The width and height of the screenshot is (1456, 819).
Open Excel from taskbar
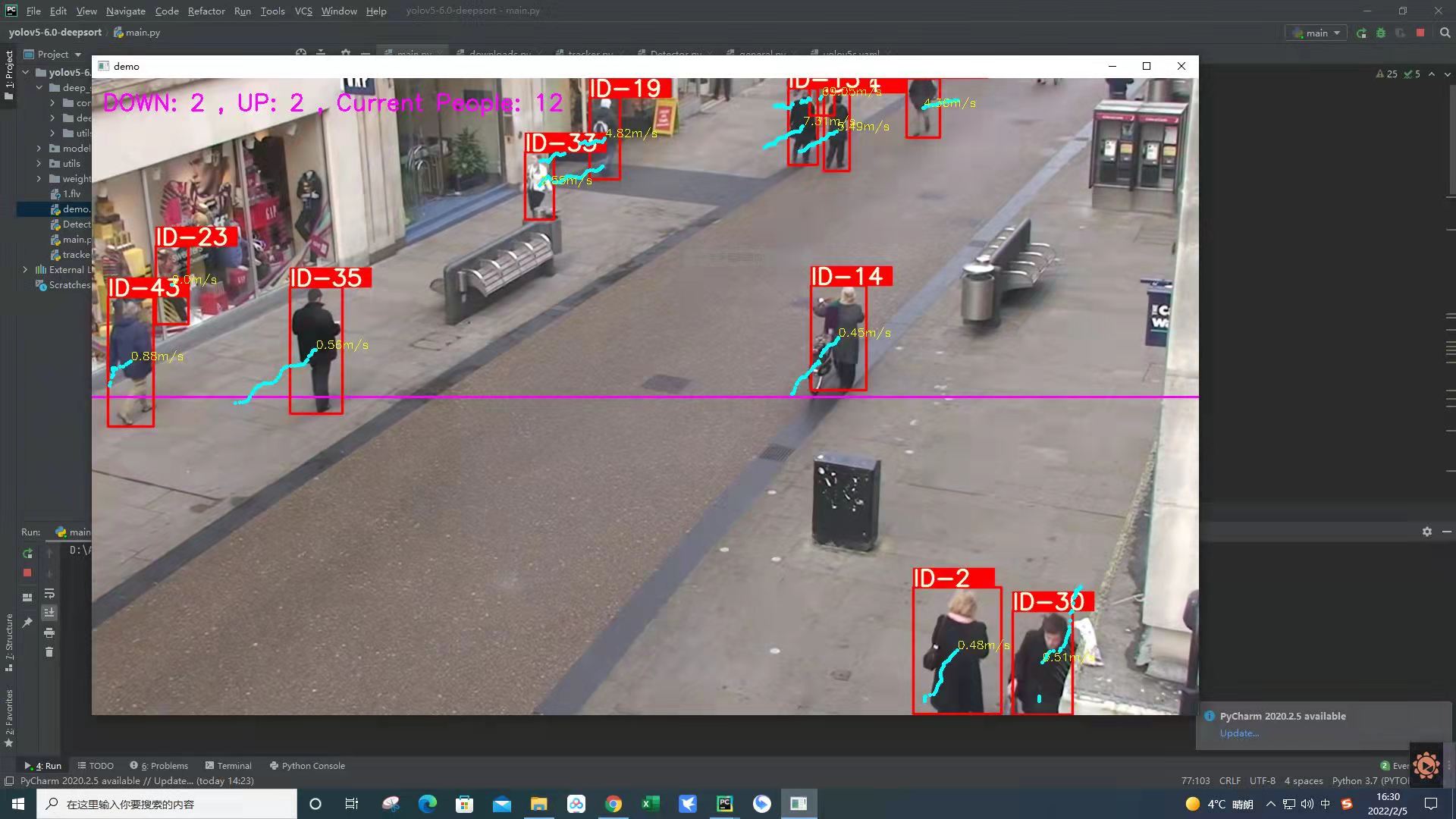(x=651, y=804)
